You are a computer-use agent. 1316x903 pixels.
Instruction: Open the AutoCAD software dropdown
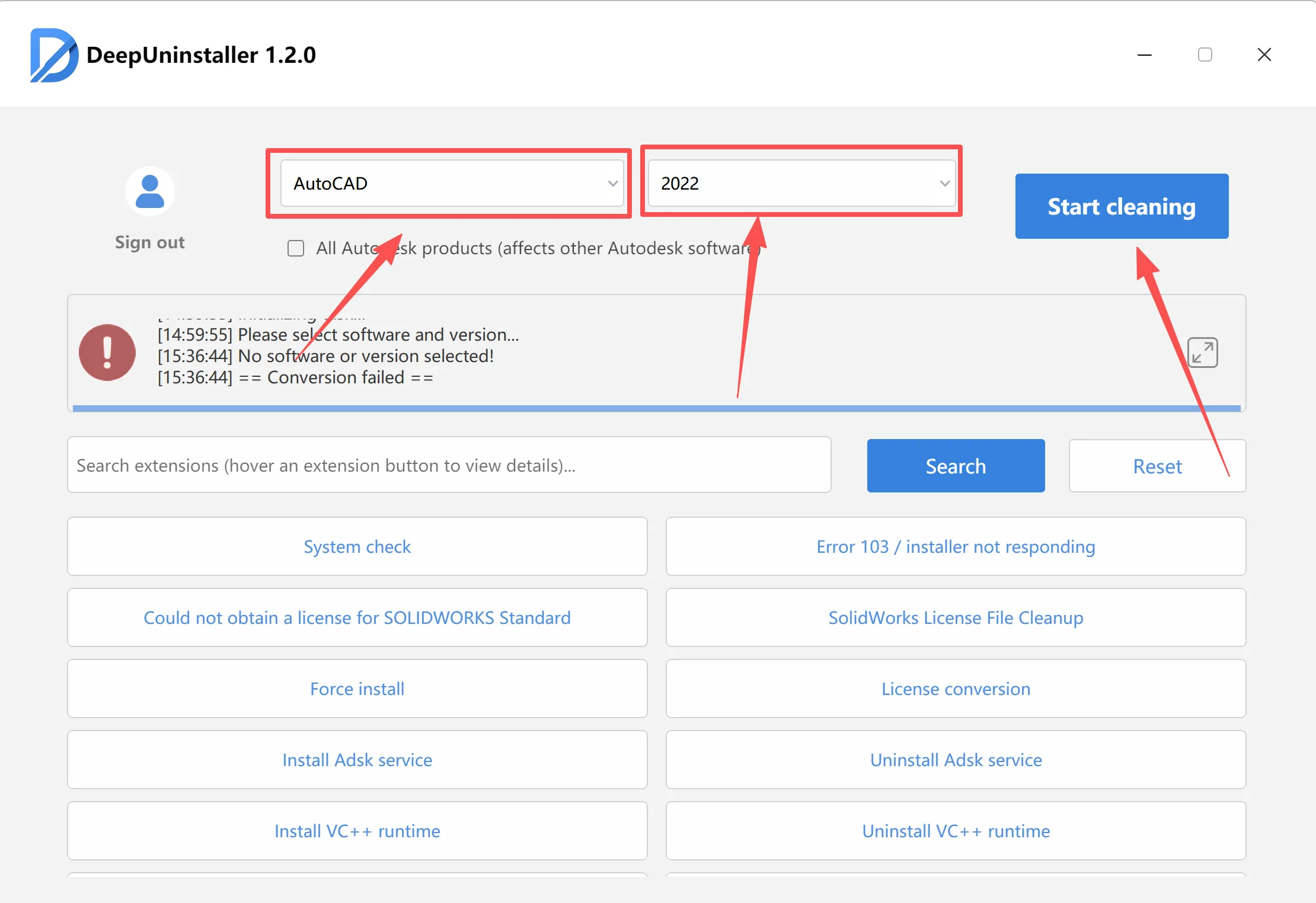[452, 184]
